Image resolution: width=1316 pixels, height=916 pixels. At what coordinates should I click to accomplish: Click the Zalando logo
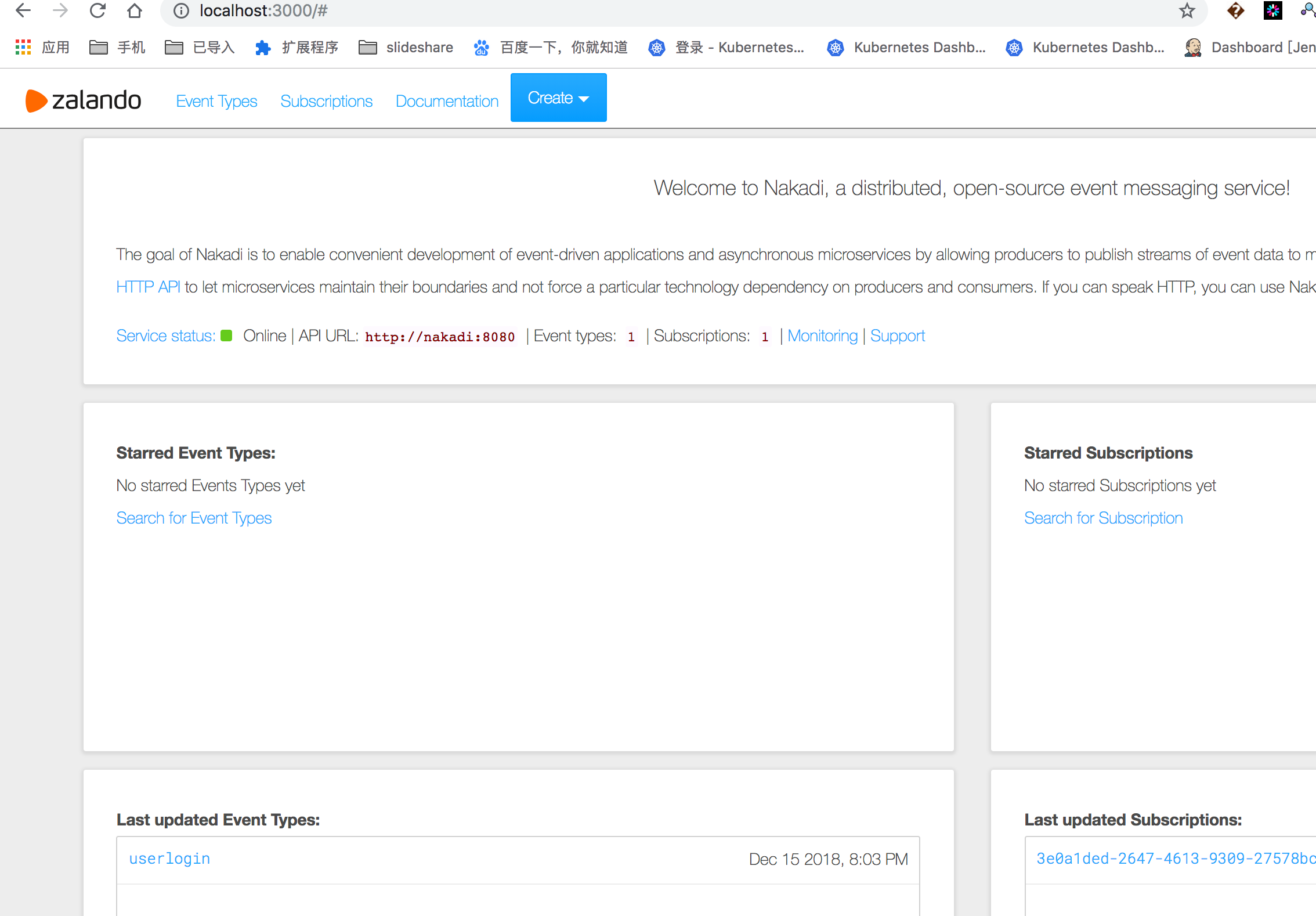click(84, 100)
